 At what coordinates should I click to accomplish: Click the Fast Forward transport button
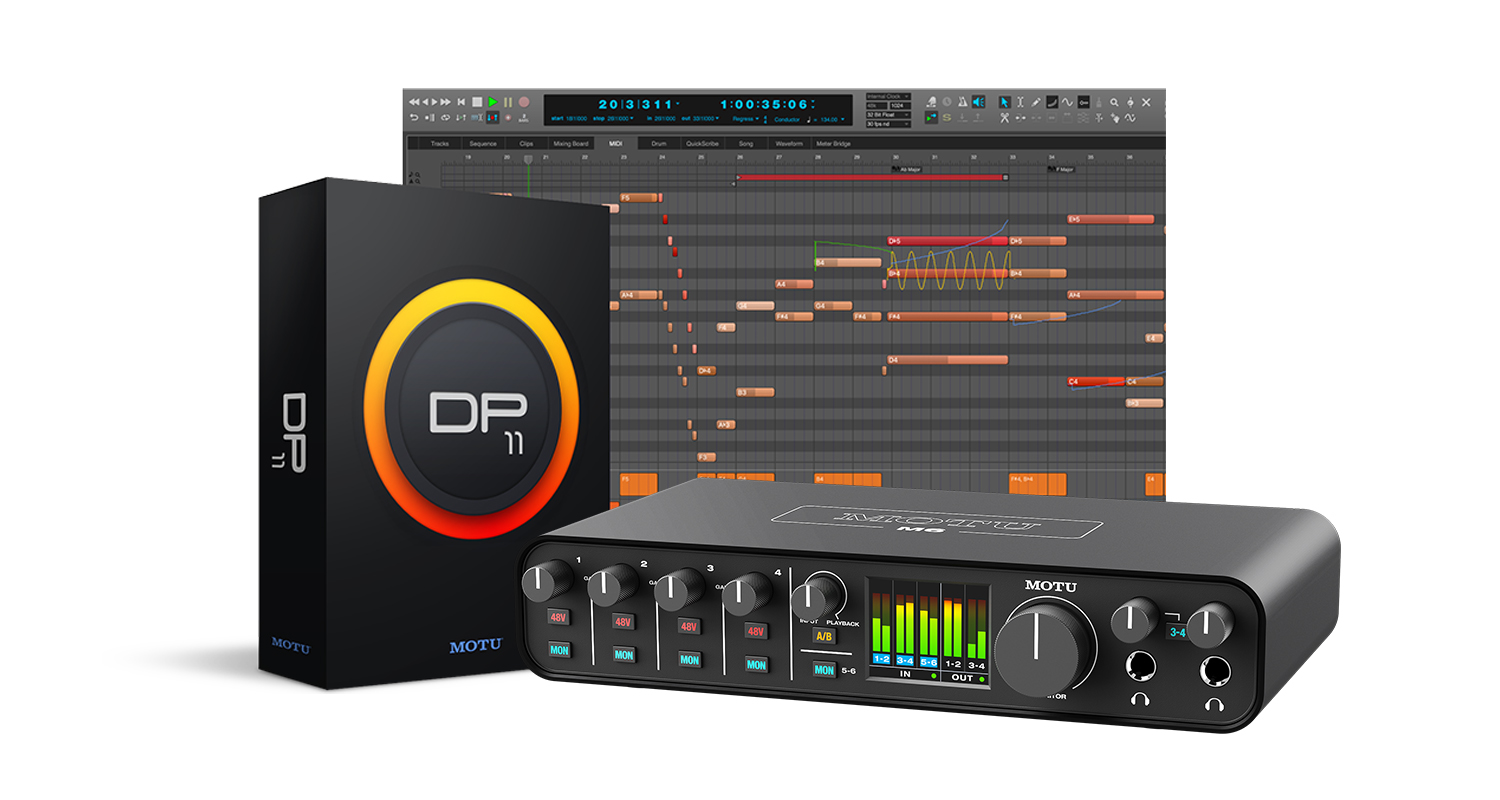click(445, 102)
